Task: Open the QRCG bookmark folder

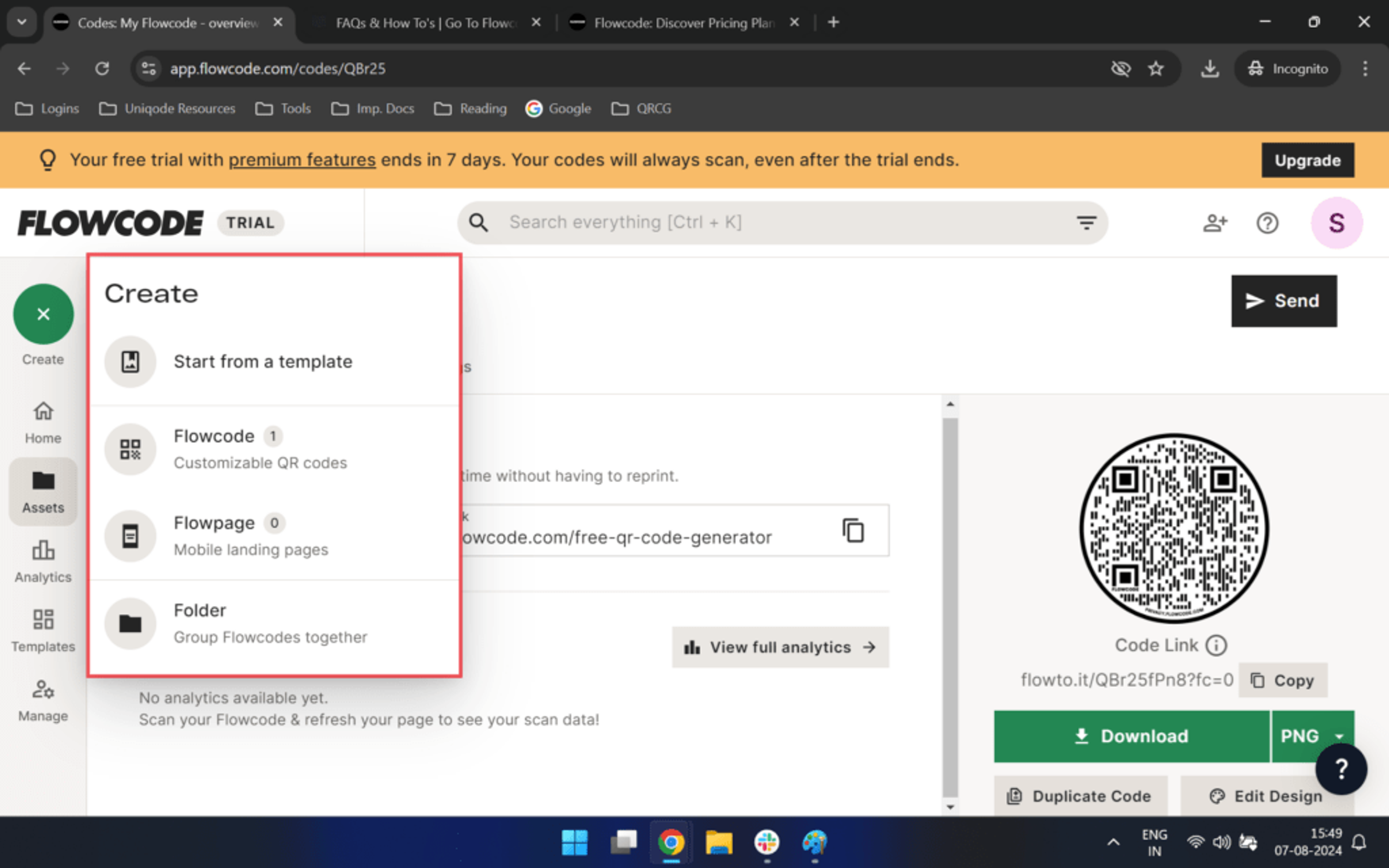Action: click(x=641, y=109)
